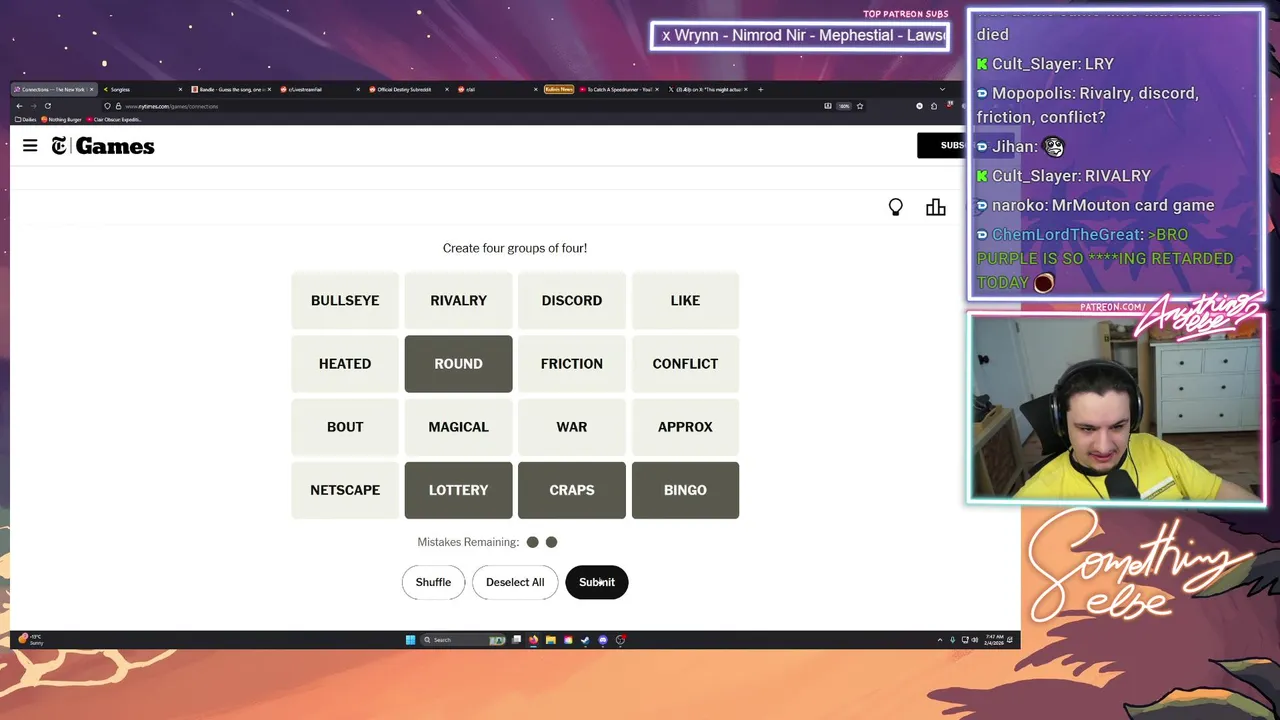Deselect the BINGO tile
This screenshot has width=1280, height=720.
point(685,490)
